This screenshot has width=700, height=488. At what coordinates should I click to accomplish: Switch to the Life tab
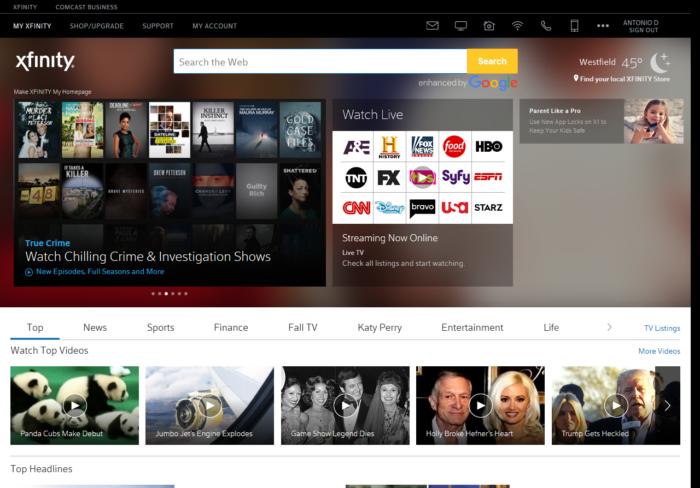(x=551, y=327)
